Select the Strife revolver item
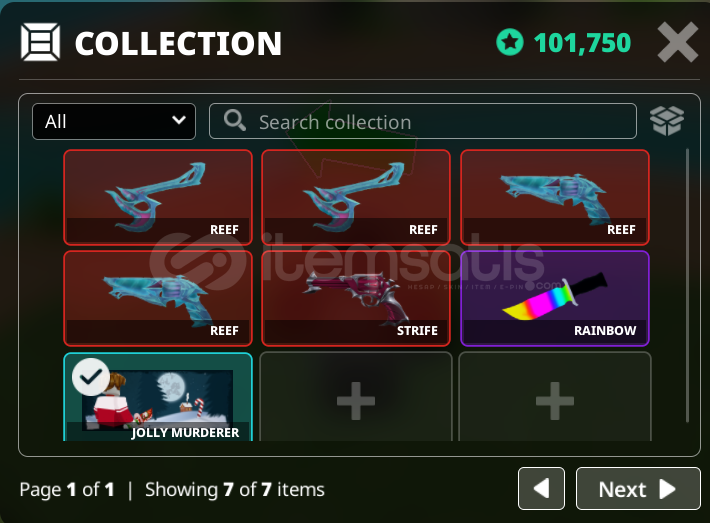The width and height of the screenshot is (710, 523). coord(356,298)
